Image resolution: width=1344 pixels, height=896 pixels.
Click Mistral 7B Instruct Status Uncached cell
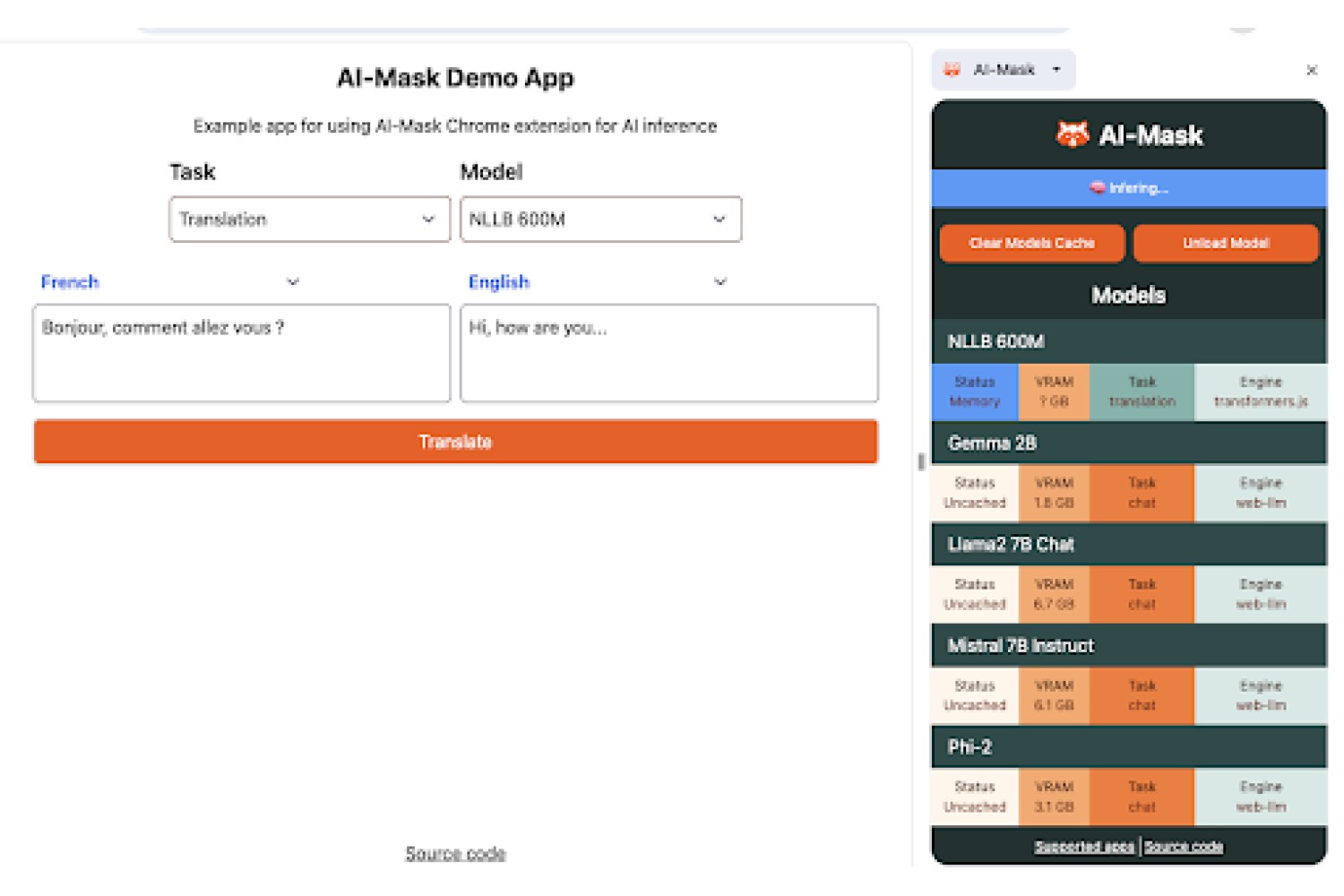975,695
